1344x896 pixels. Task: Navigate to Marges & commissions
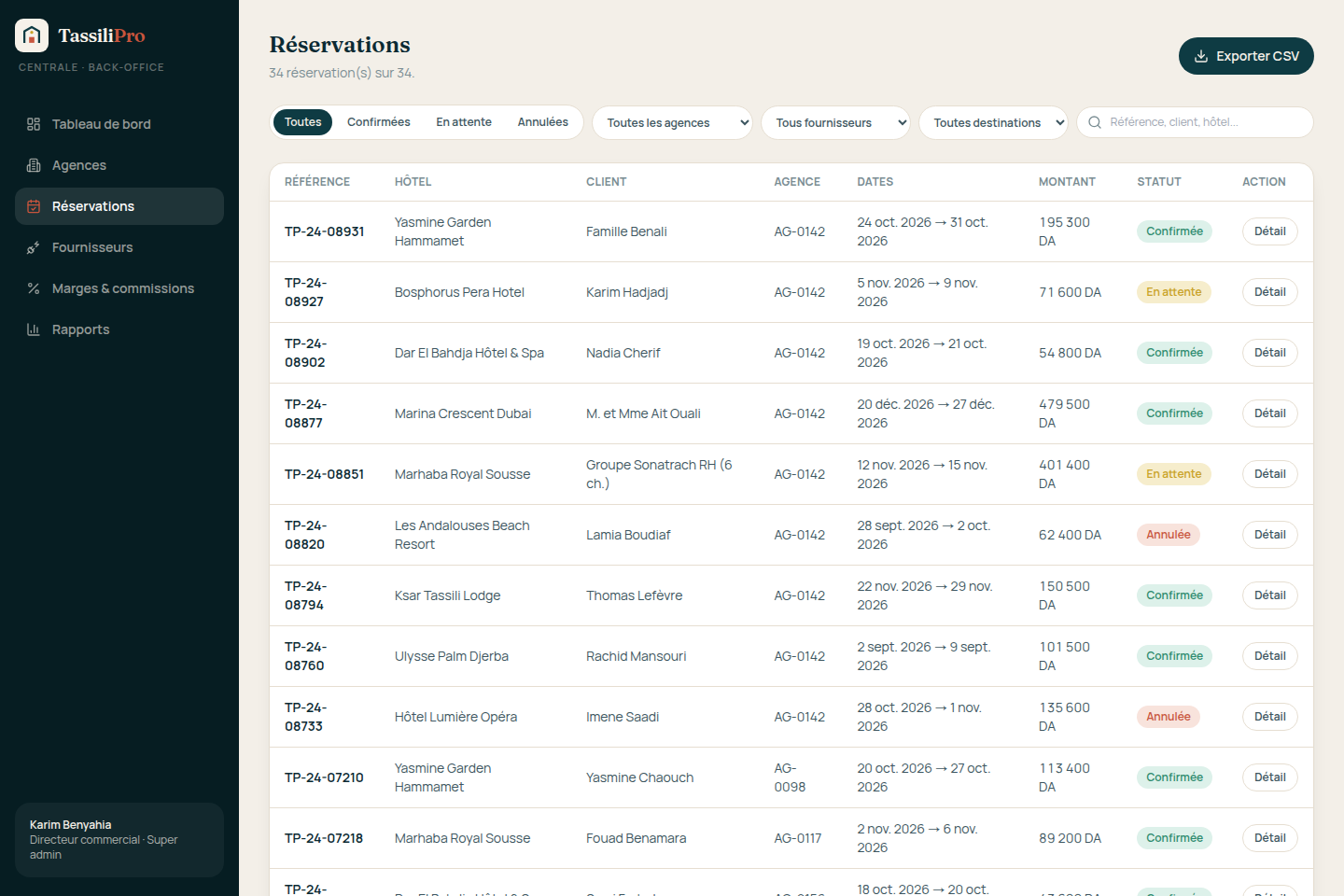[119, 288]
